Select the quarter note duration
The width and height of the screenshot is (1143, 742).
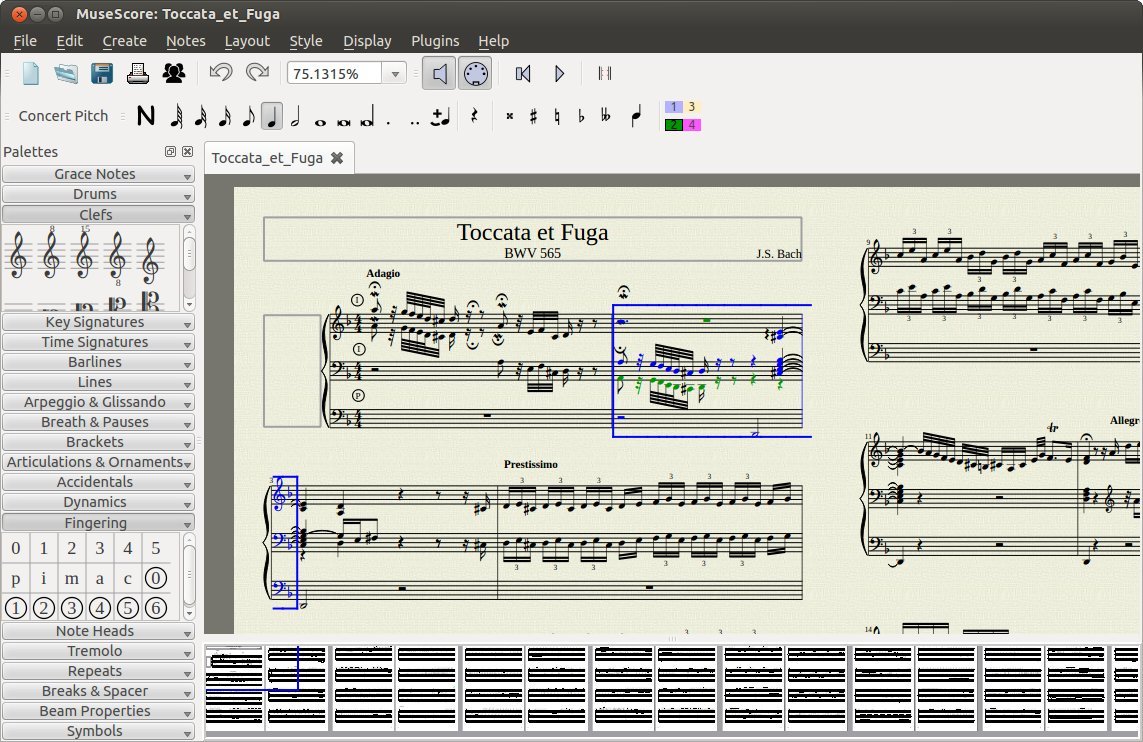[273, 116]
